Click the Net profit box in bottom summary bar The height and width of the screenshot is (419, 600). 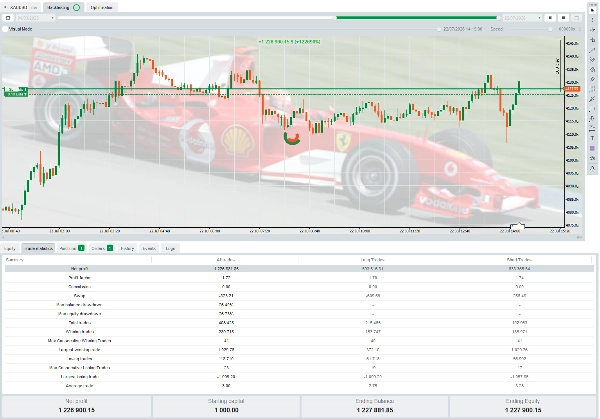coord(77,406)
